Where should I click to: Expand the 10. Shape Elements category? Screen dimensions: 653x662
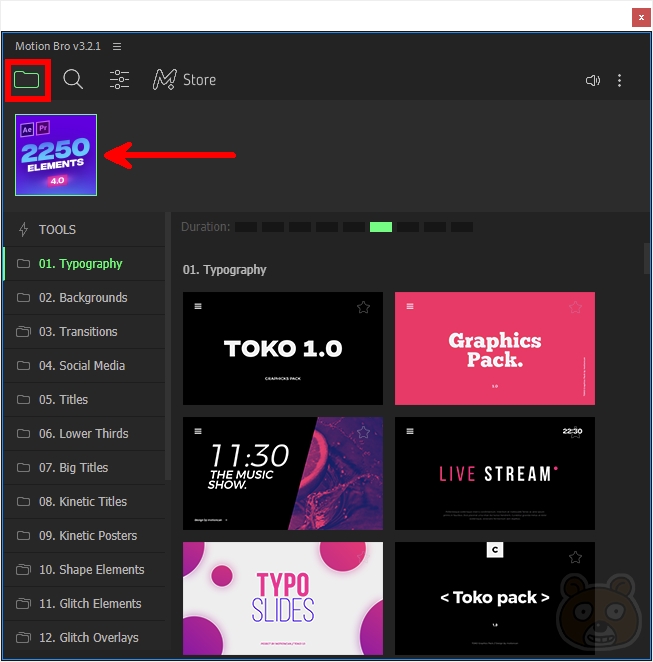[x=84, y=570]
